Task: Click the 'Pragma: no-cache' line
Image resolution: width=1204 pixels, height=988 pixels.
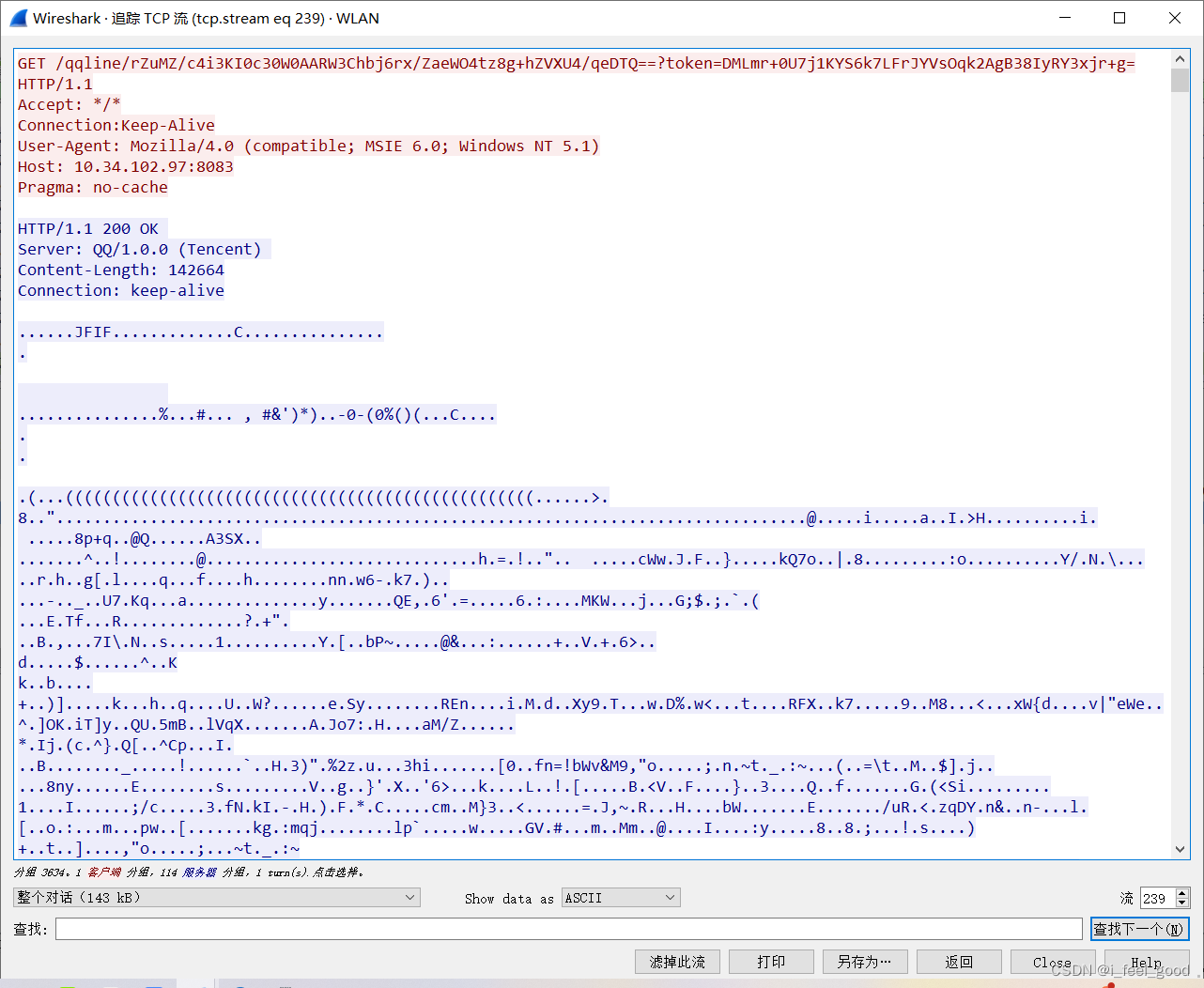Action: 93,187
